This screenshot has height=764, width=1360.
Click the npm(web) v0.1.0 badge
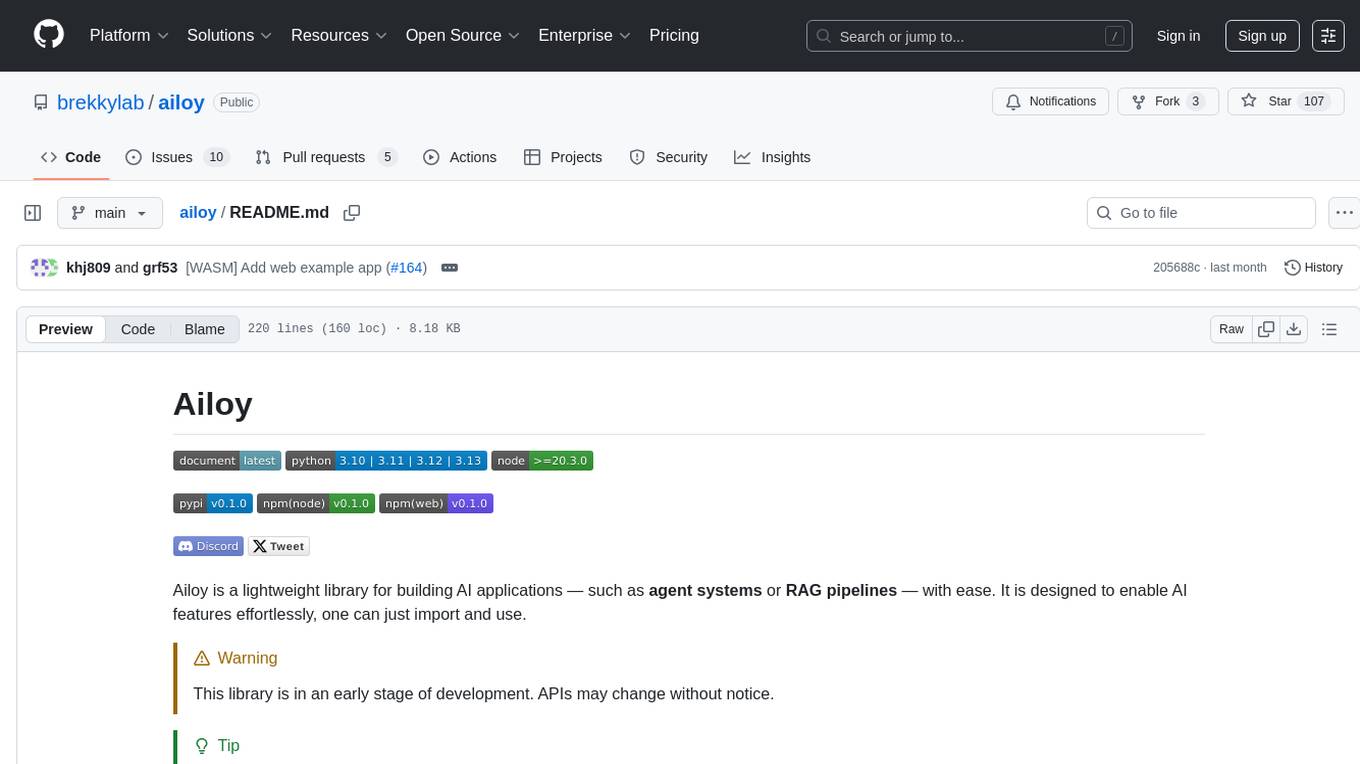pyautogui.click(x=436, y=503)
